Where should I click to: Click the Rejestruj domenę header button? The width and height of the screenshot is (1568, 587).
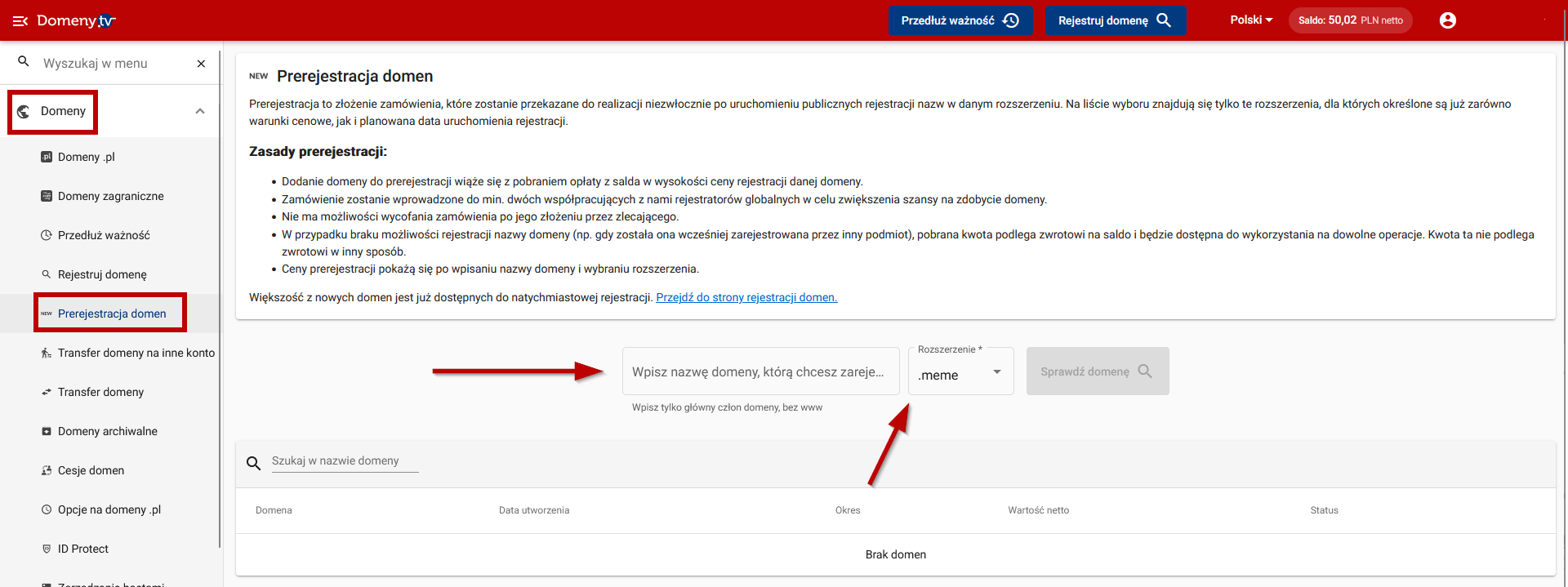1115,20
